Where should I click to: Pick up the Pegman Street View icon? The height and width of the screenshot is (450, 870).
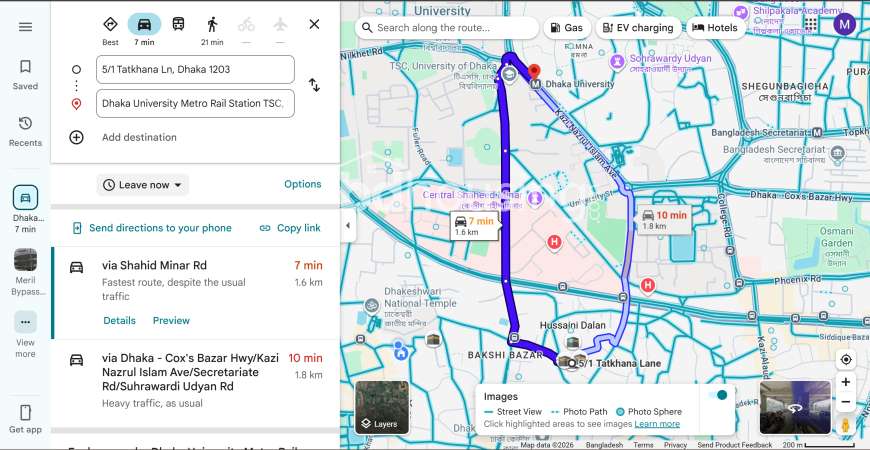coord(846,426)
